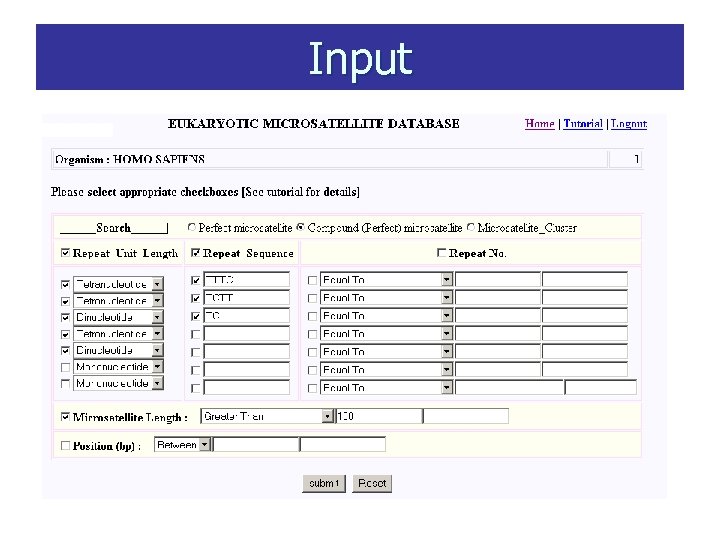The image size is (720, 540).
Task: Open the first Tetranucleotide dropdown
Action: 118,284
